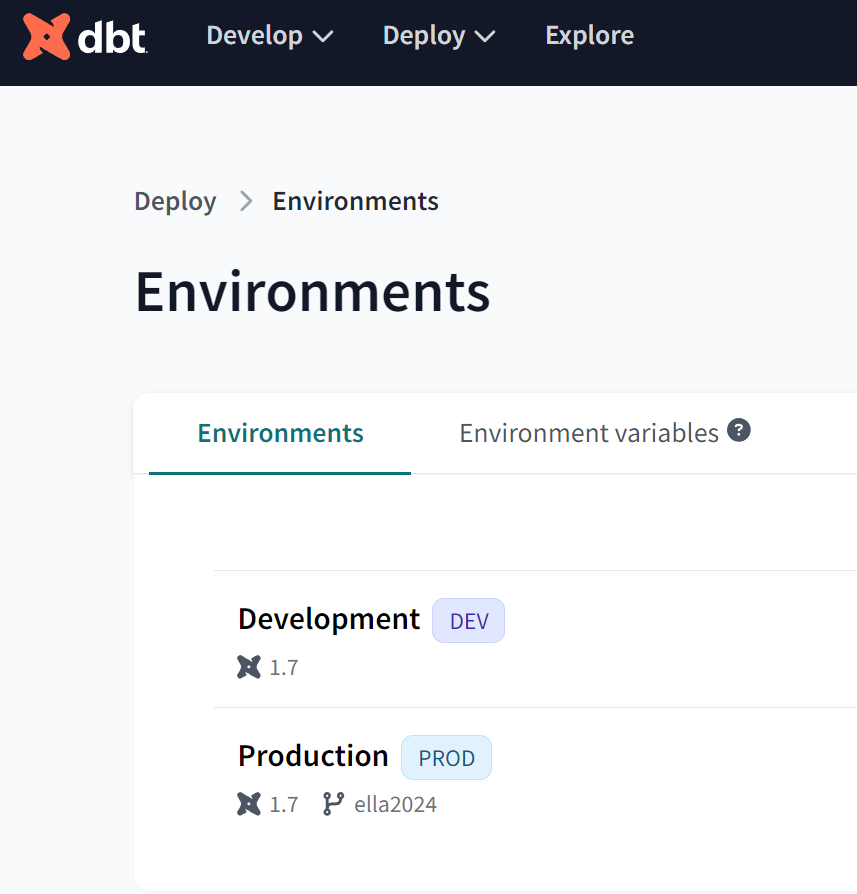Click the chevron arrow next to Develop
This screenshot has height=894, width=857.
(323, 37)
